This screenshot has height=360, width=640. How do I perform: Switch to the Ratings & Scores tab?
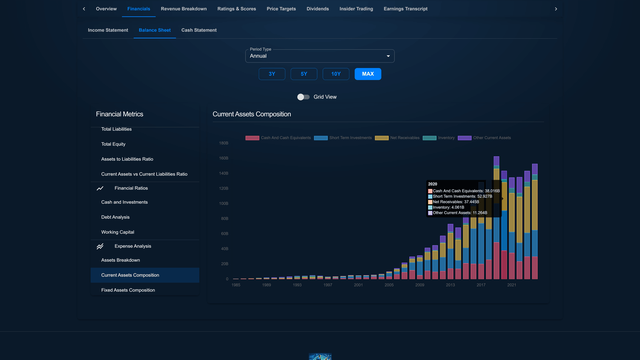pyautogui.click(x=237, y=9)
